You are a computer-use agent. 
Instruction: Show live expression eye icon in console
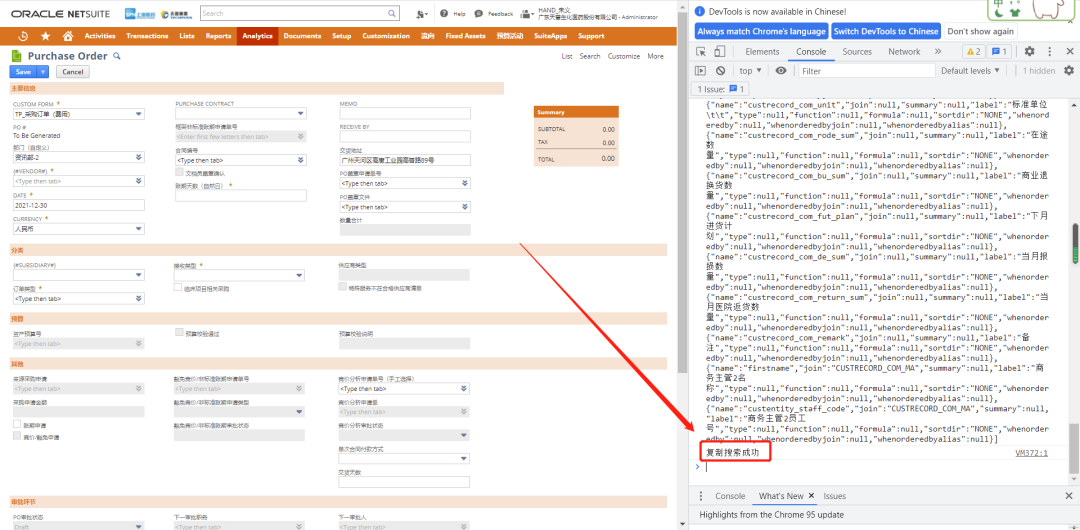point(780,70)
